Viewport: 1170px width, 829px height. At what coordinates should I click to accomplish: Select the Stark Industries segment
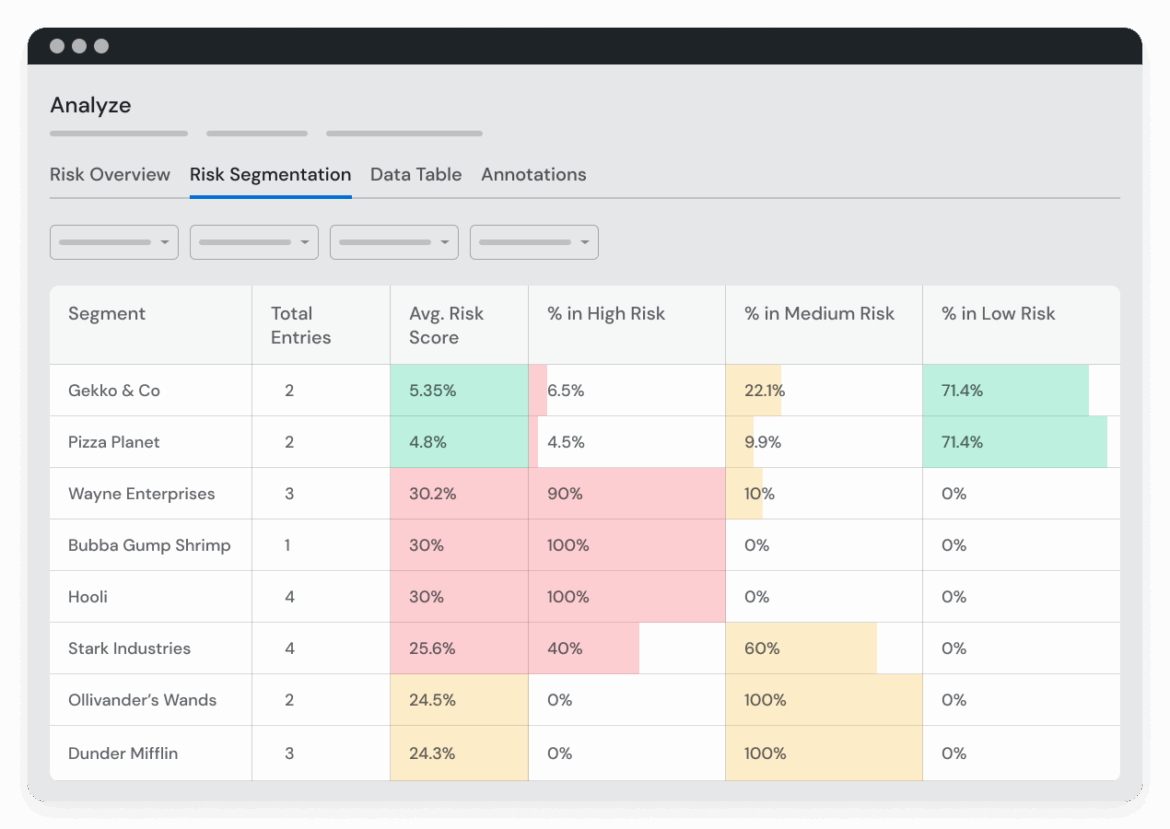(129, 648)
